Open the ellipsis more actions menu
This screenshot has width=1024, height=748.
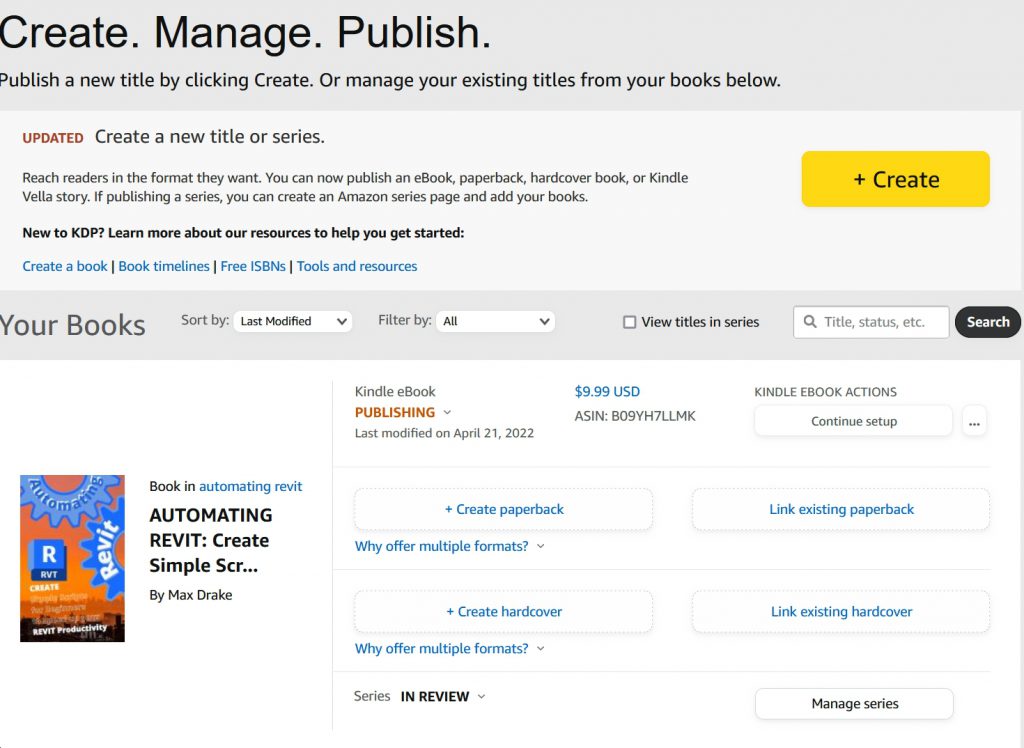tap(974, 422)
